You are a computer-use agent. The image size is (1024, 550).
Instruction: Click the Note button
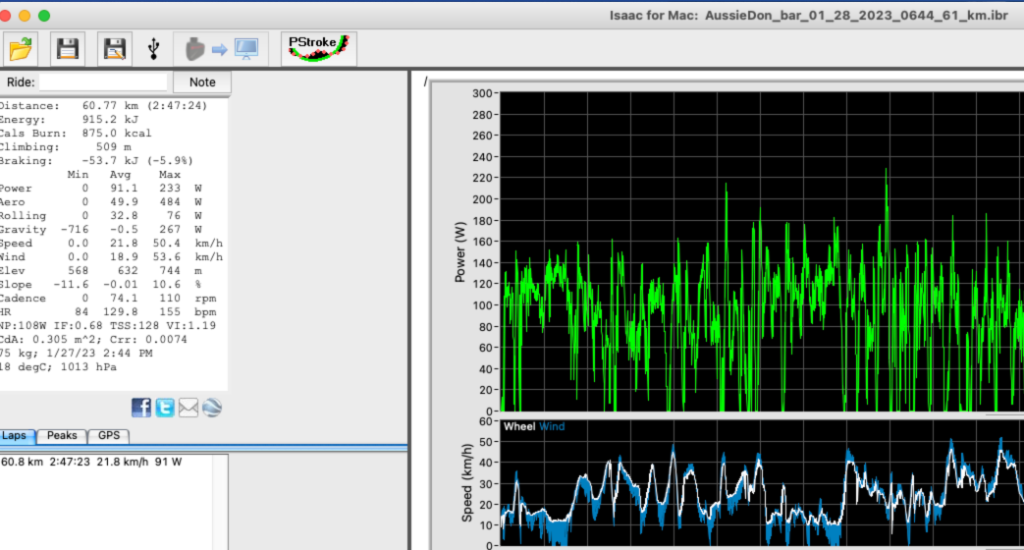click(x=202, y=82)
